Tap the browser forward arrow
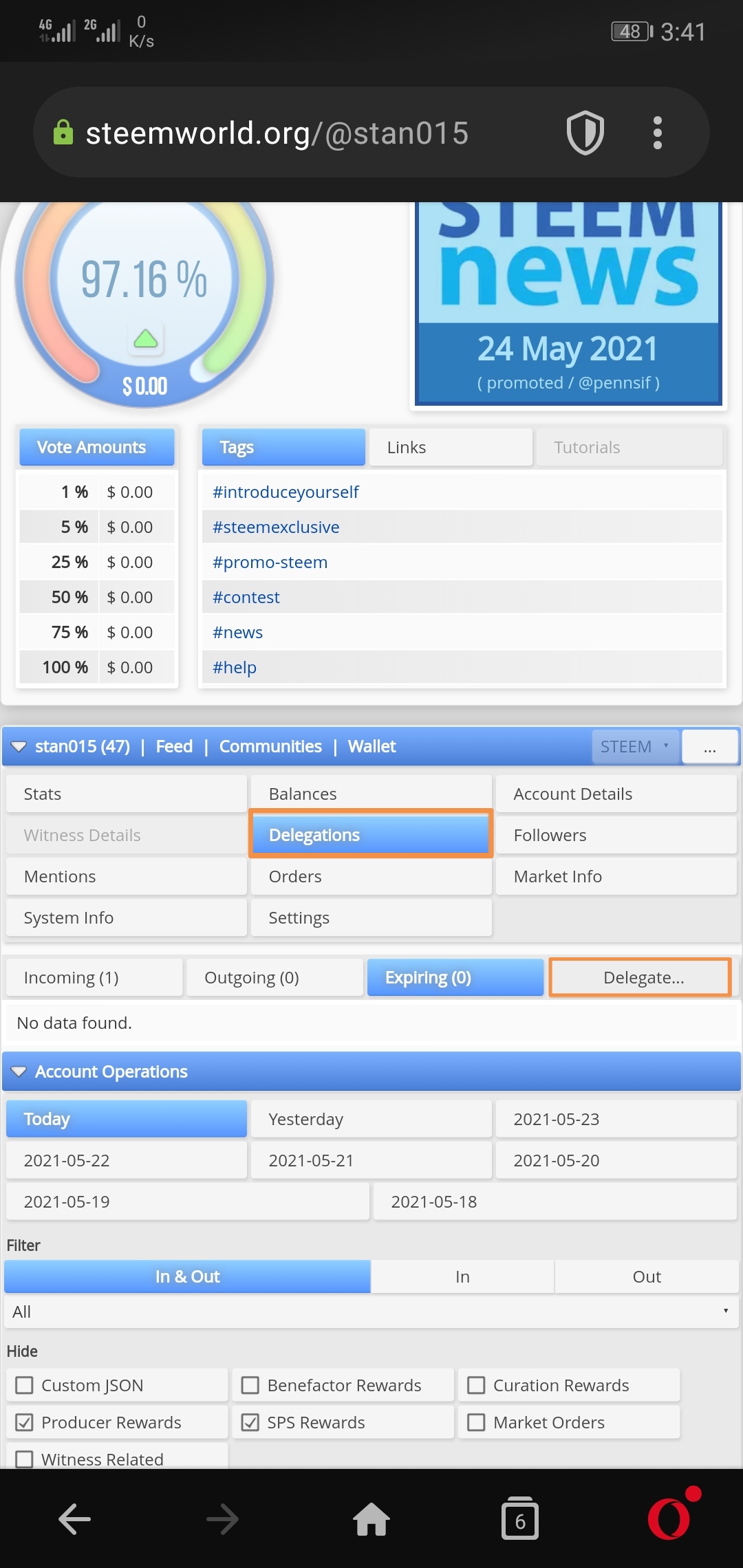 [223, 1518]
